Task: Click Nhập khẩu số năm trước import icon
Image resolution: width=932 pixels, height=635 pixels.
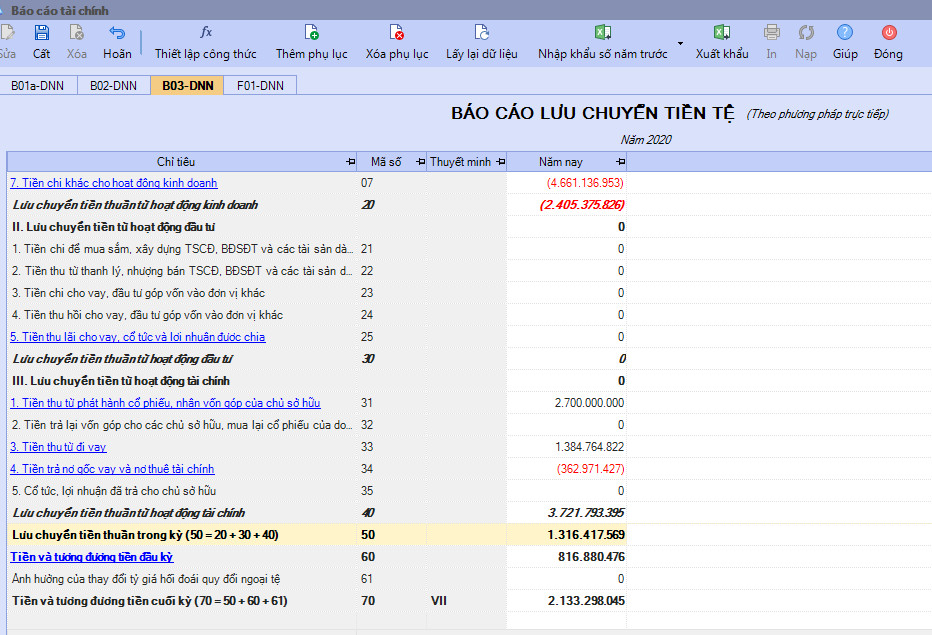Action: 603,33
